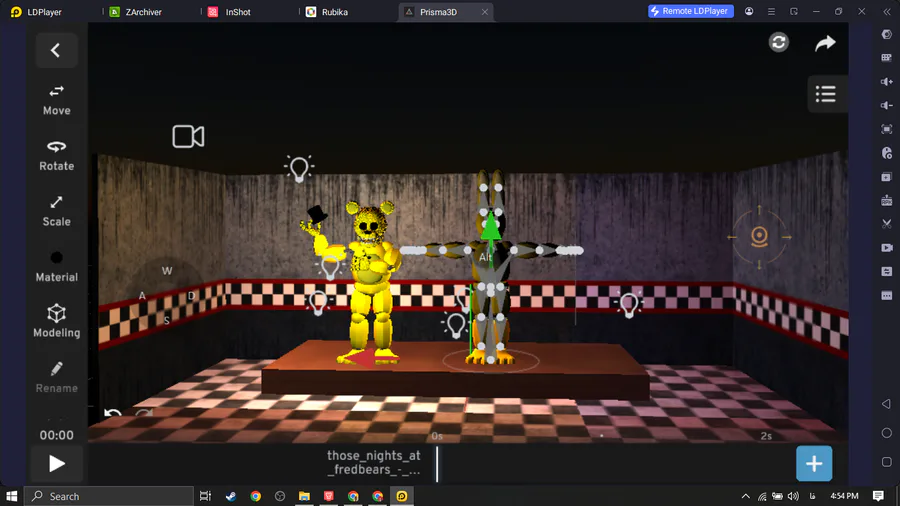Open the Modeling tool
900x506 pixels.
coord(56,322)
